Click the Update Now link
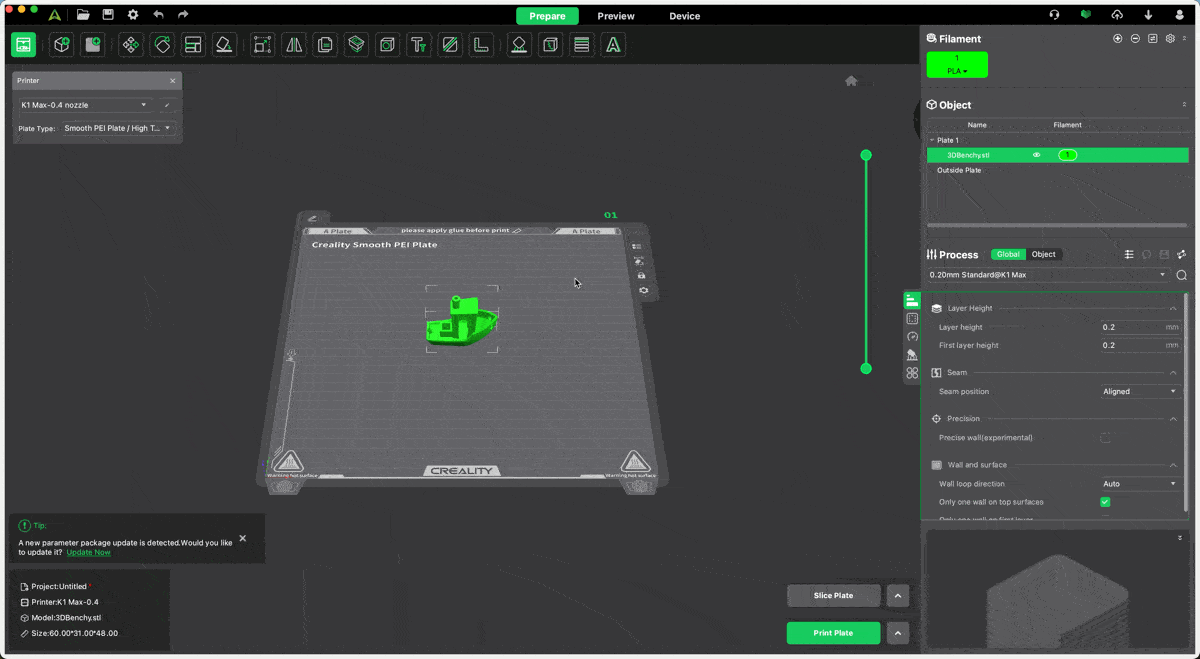 tap(88, 552)
